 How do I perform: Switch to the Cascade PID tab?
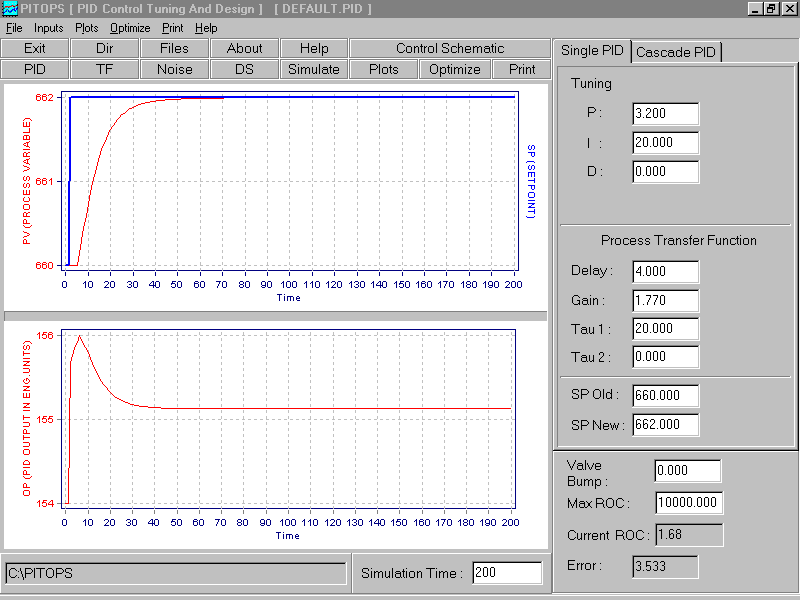click(677, 52)
